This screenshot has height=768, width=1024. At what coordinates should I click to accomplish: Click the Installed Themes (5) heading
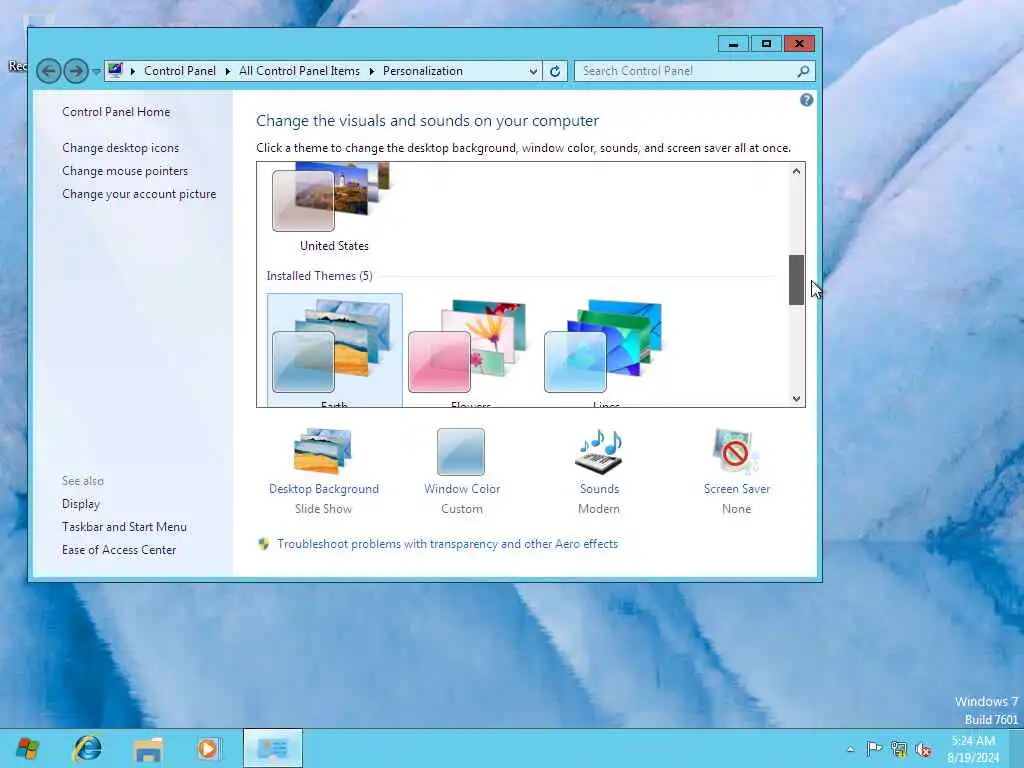tap(319, 276)
